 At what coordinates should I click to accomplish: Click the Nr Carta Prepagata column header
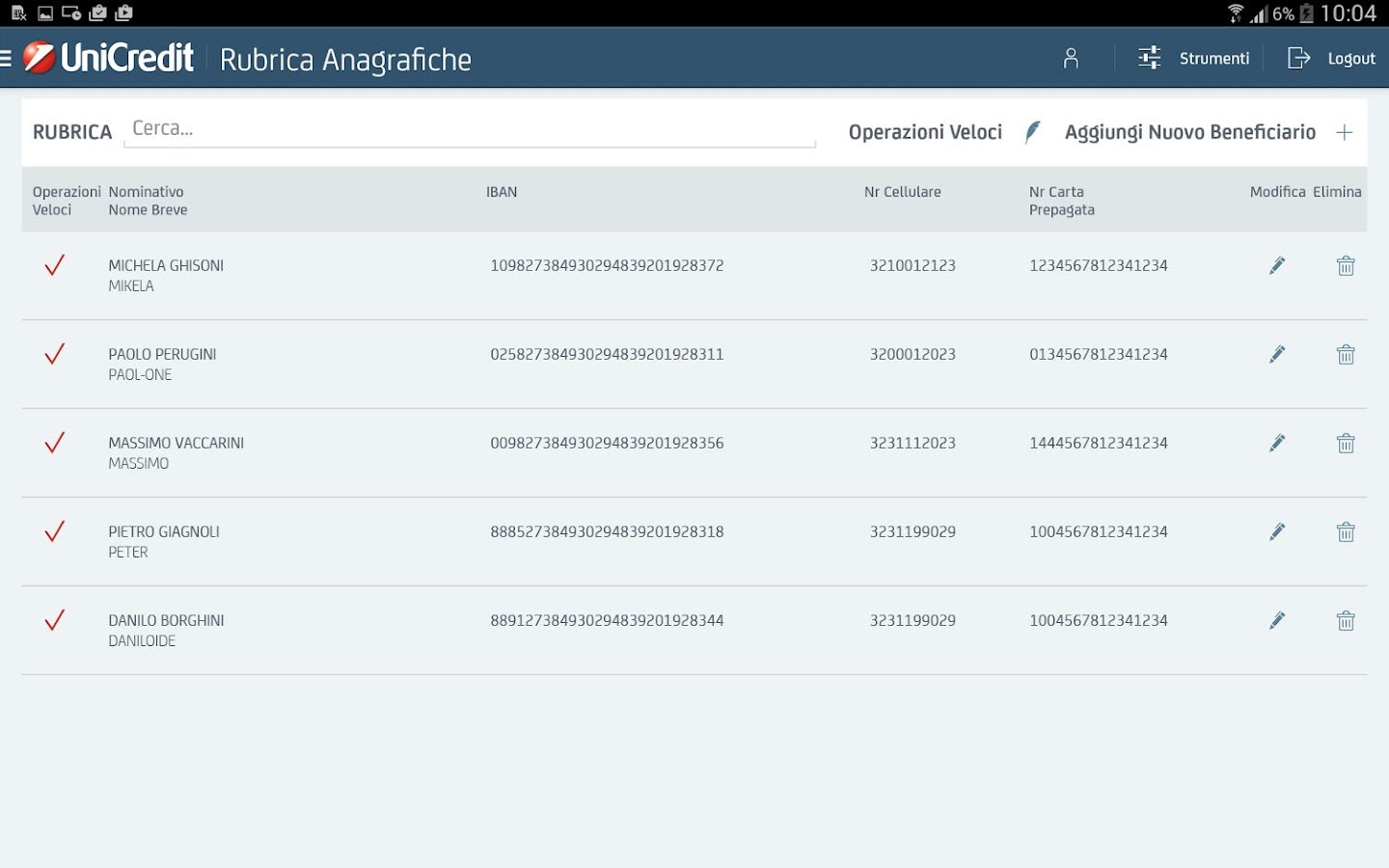click(x=1062, y=201)
